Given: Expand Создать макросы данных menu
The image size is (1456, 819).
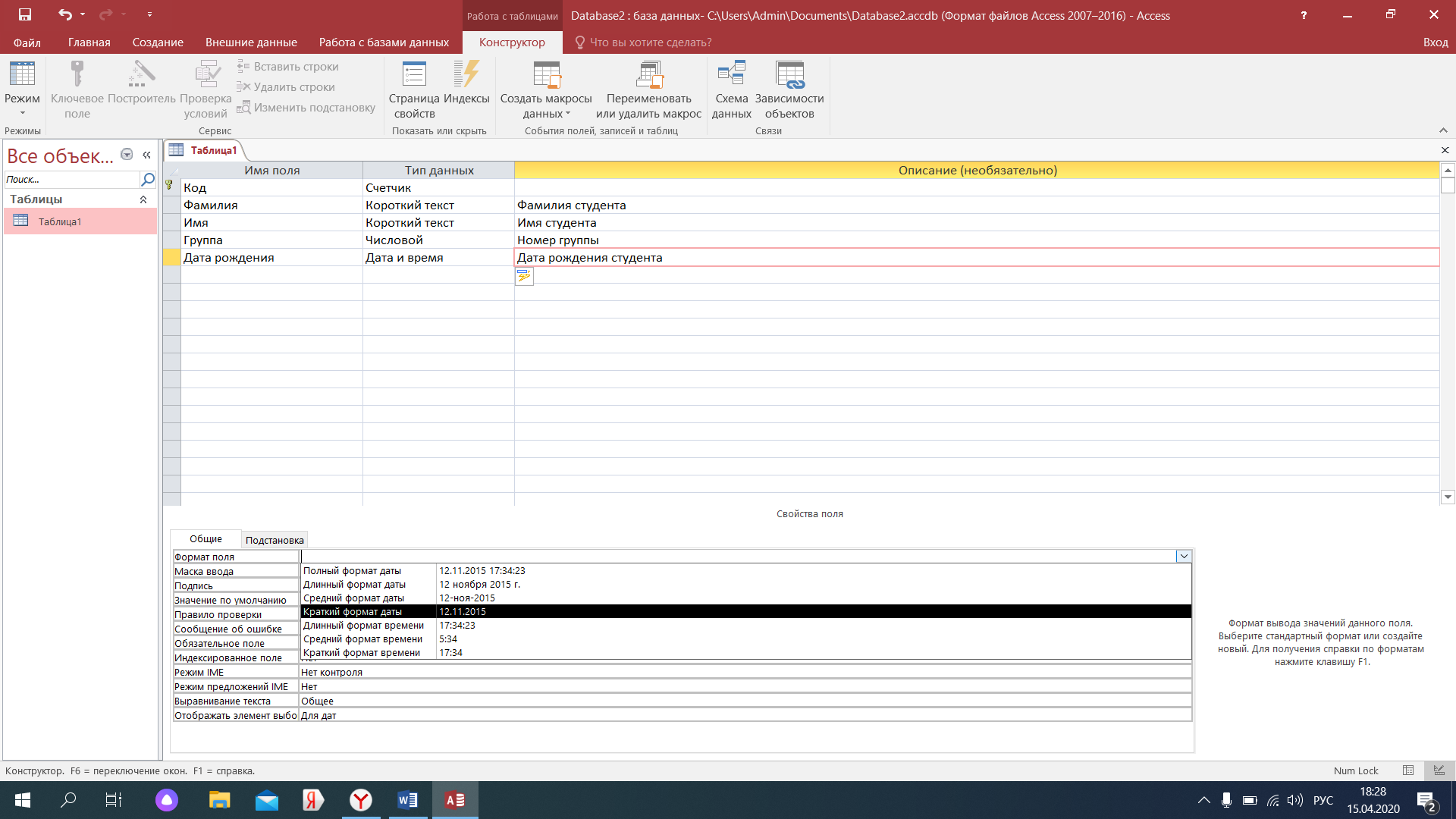Looking at the screenshot, I should pyautogui.click(x=546, y=89).
